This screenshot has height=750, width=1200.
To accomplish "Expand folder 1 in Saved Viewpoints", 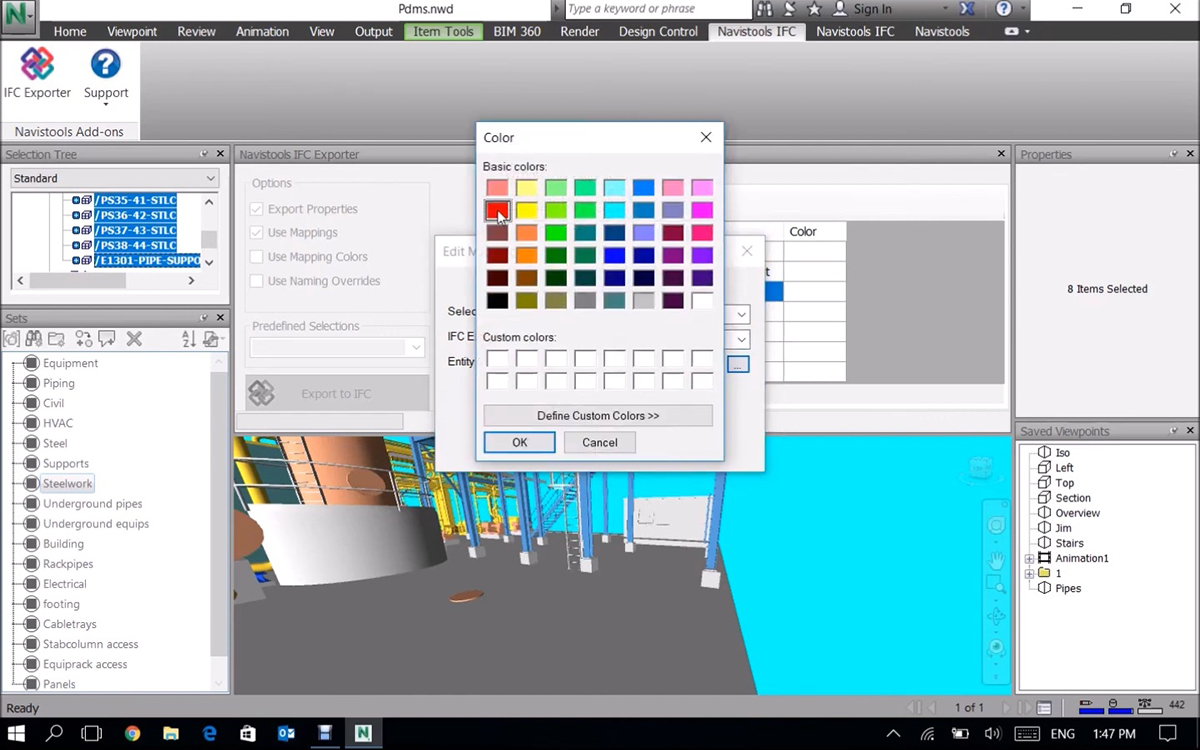I will click(x=1029, y=573).
